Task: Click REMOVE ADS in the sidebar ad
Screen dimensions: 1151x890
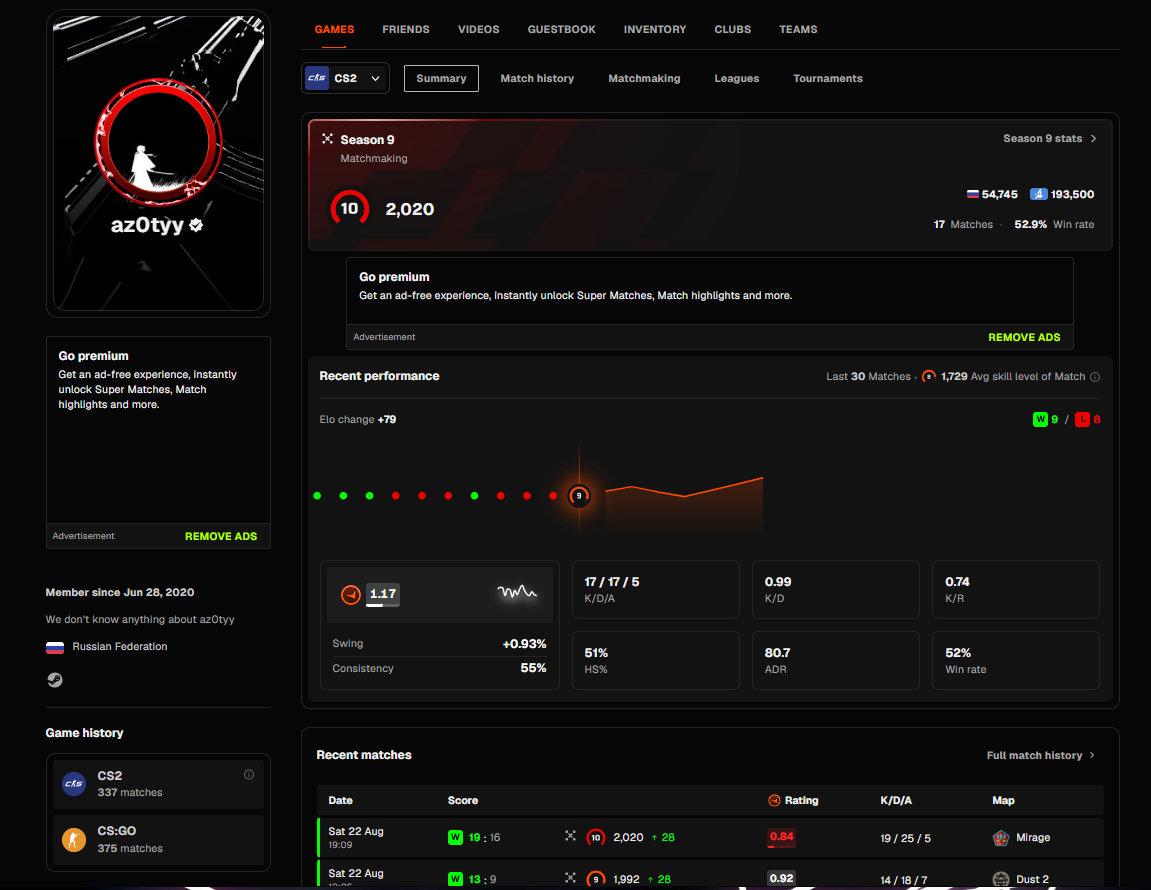Action: coord(221,536)
